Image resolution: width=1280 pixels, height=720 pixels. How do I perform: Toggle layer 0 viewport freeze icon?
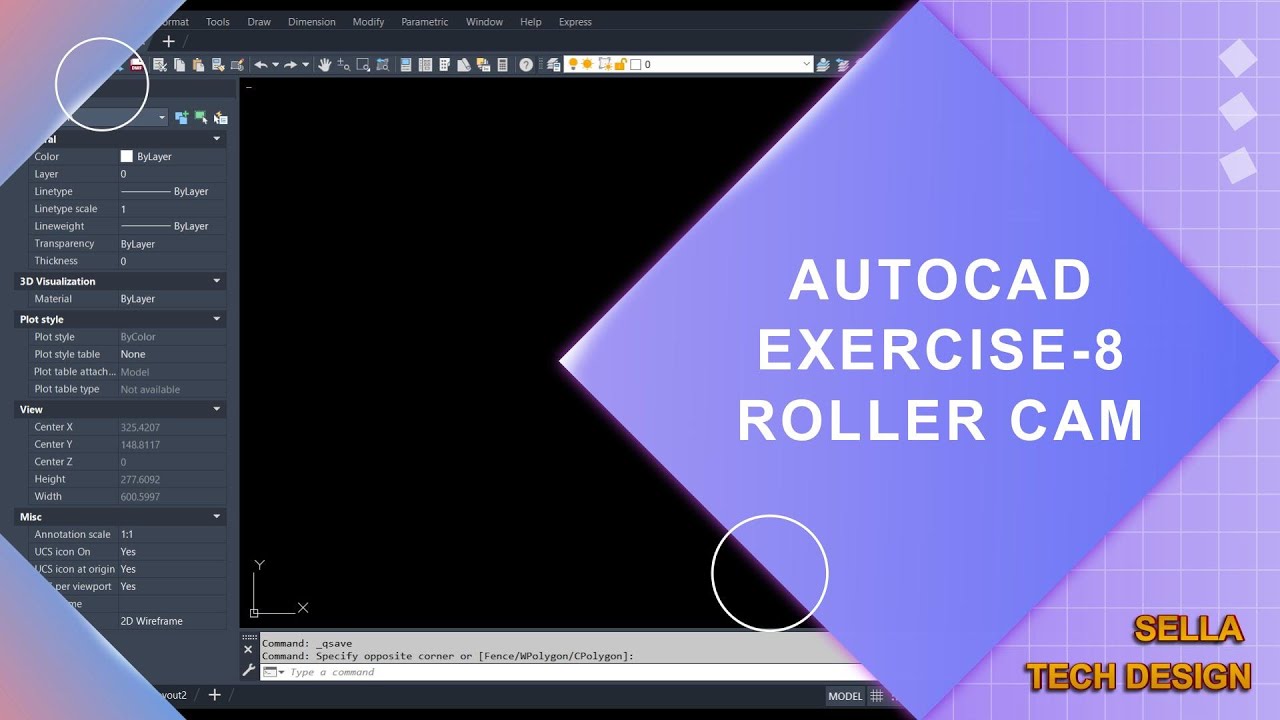pyautogui.click(x=605, y=64)
